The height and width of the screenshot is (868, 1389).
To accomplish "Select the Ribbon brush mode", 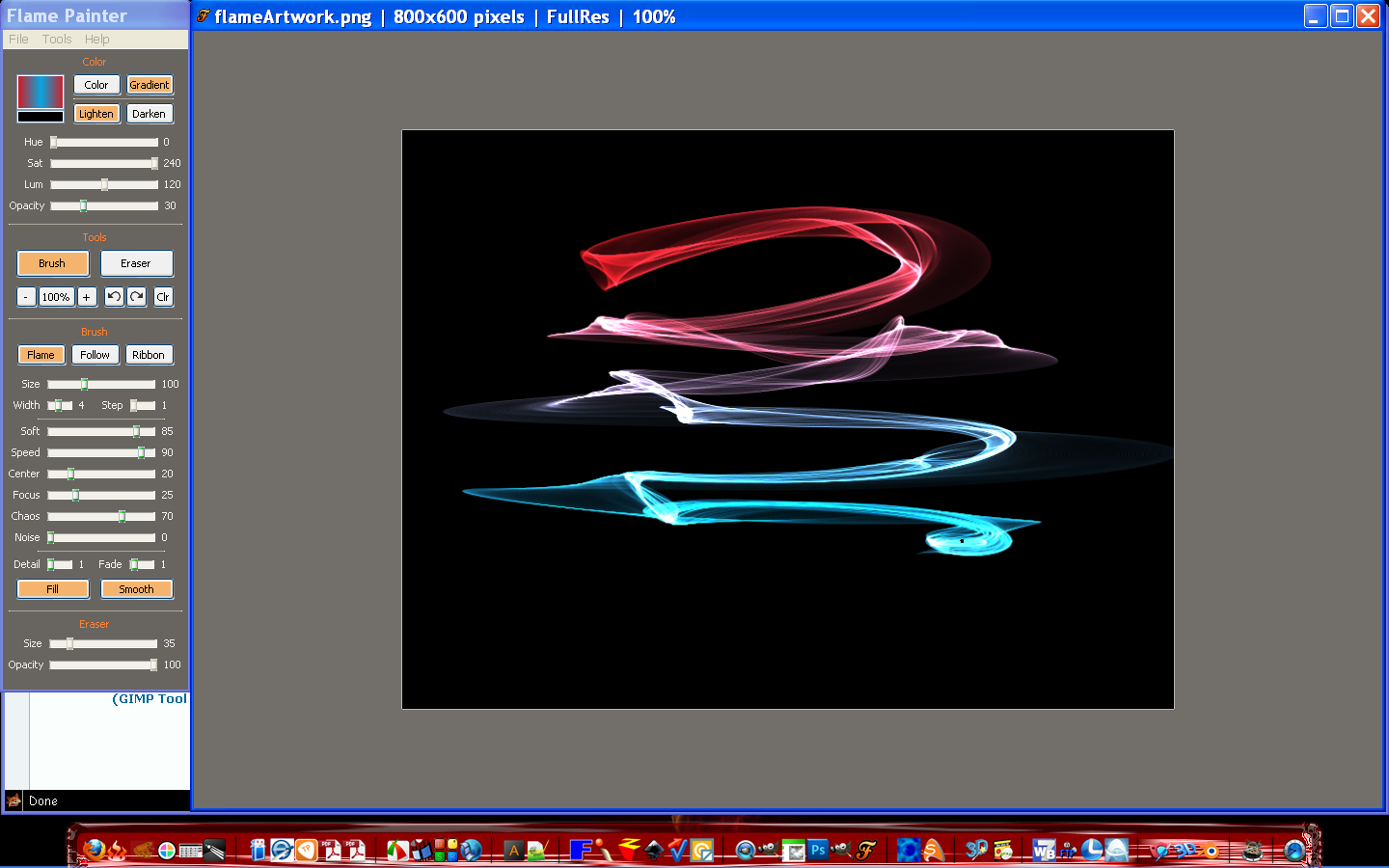I will (149, 354).
